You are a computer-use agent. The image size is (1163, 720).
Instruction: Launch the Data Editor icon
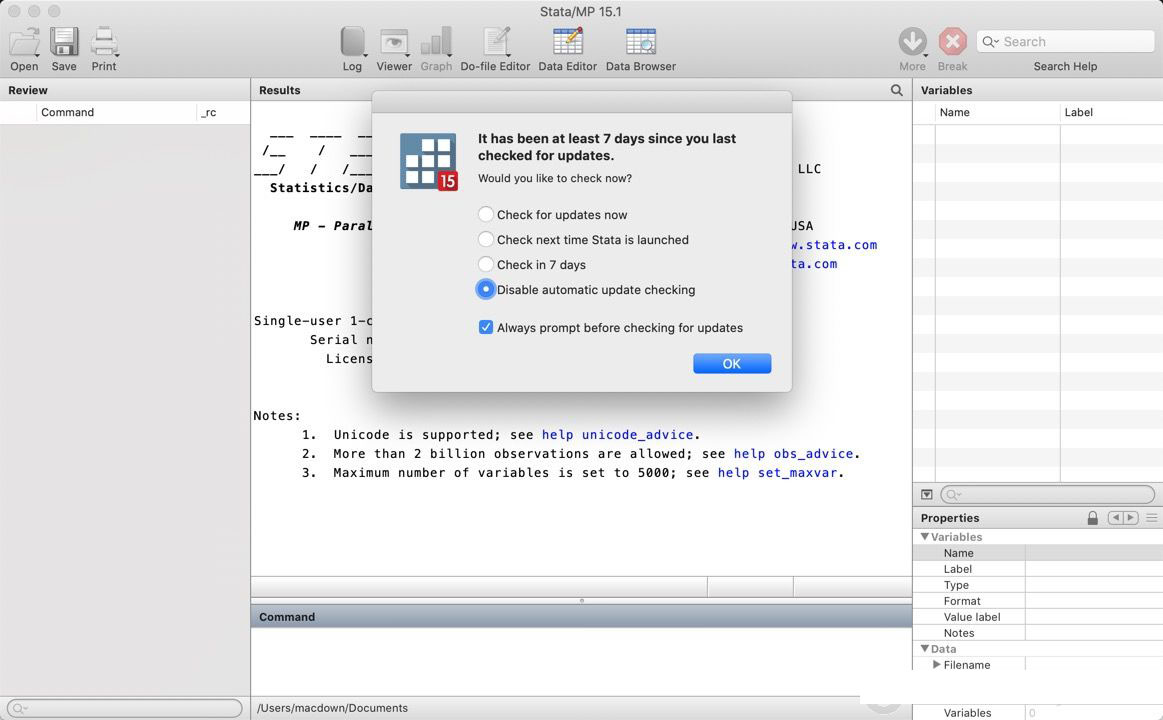coord(567,42)
